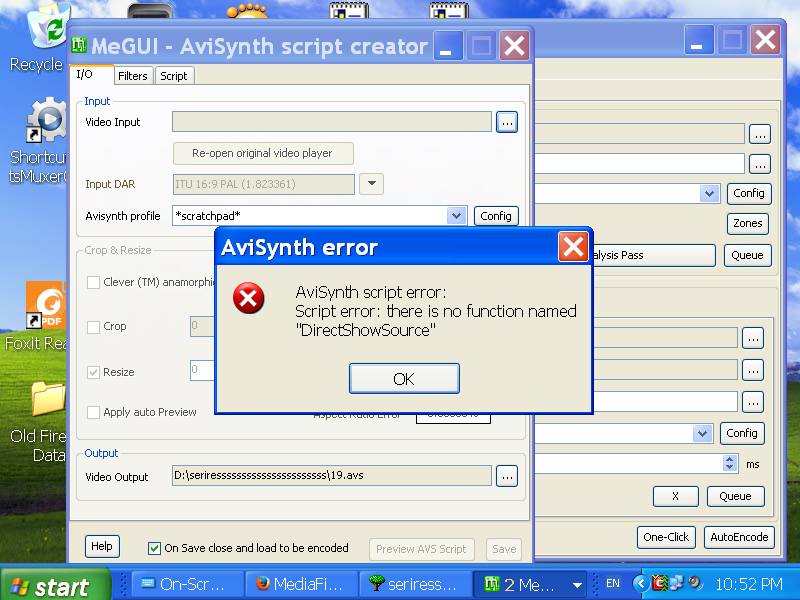Click the EN language indicator
This screenshot has height=600, width=800.
click(613, 583)
